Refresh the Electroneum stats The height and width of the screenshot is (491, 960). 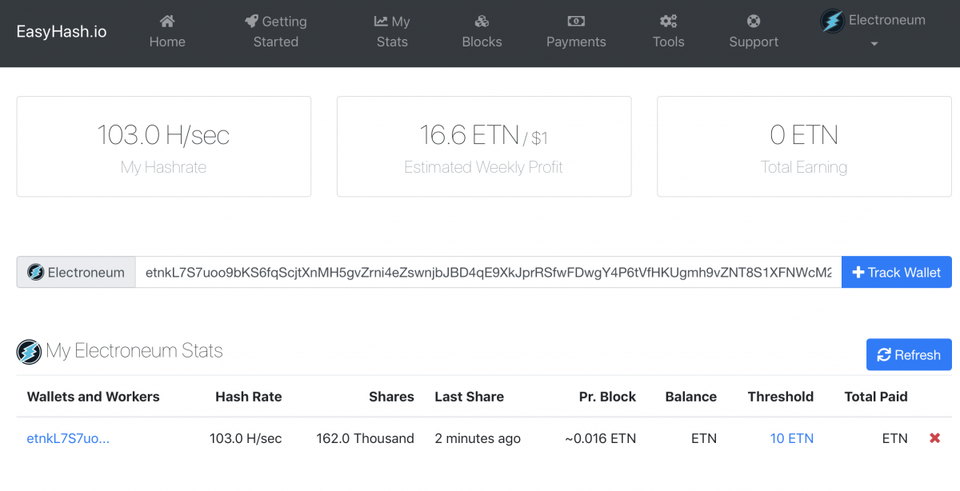point(909,354)
